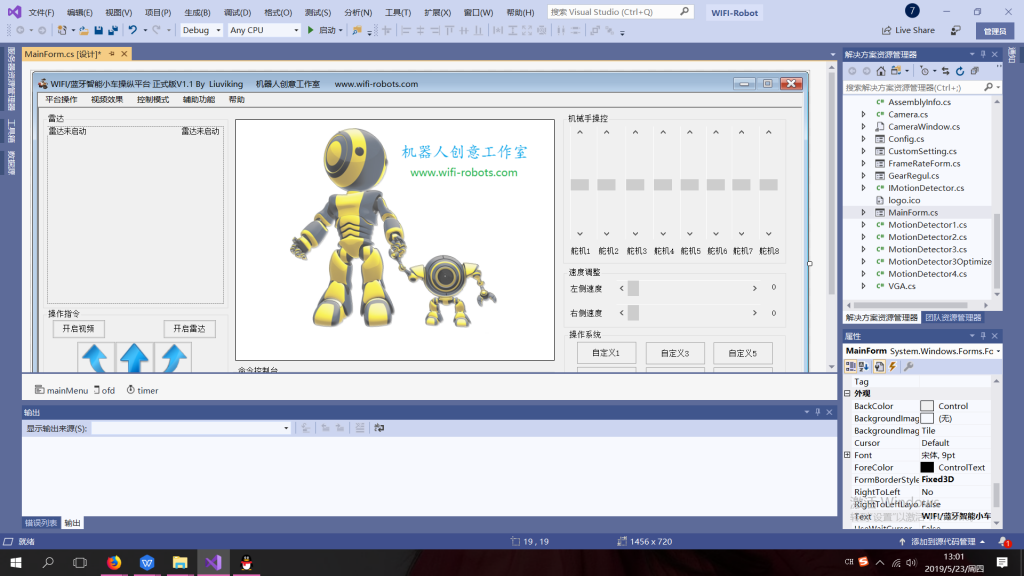Open the 调试(D) menu

tap(237, 12)
